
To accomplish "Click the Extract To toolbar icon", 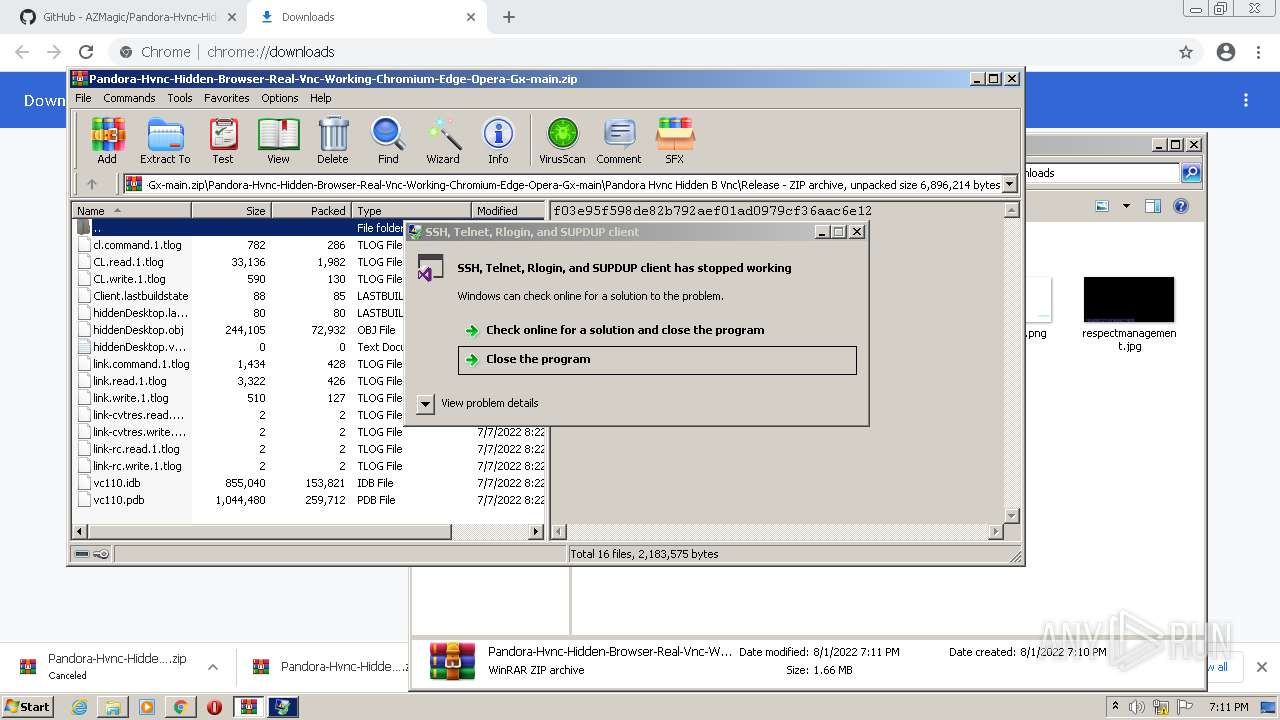I will [165, 141].
